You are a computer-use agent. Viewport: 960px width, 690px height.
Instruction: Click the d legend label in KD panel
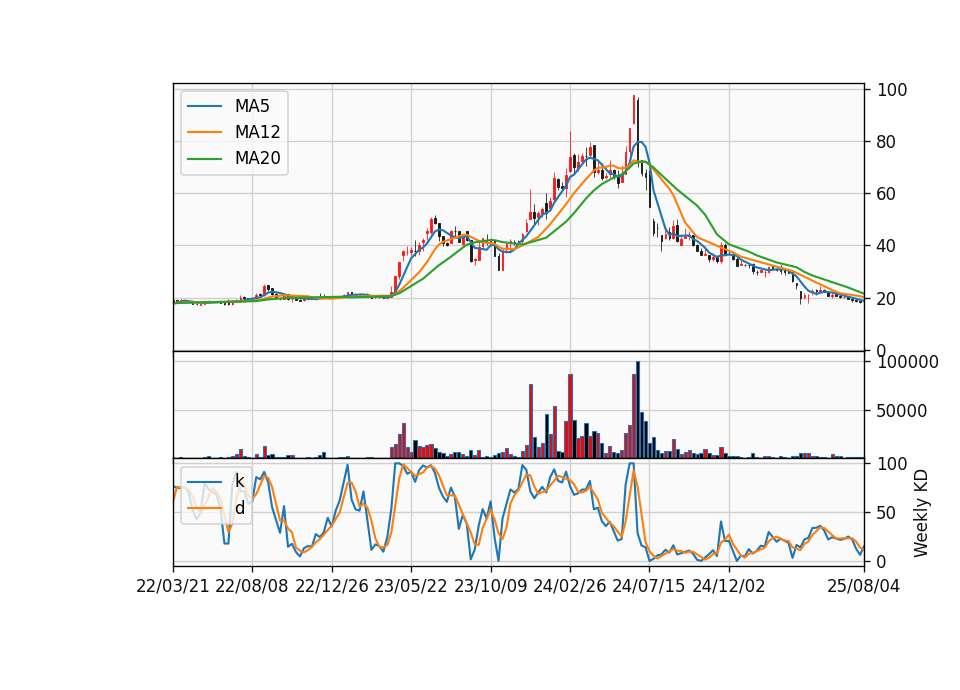(x=239, y=508)
